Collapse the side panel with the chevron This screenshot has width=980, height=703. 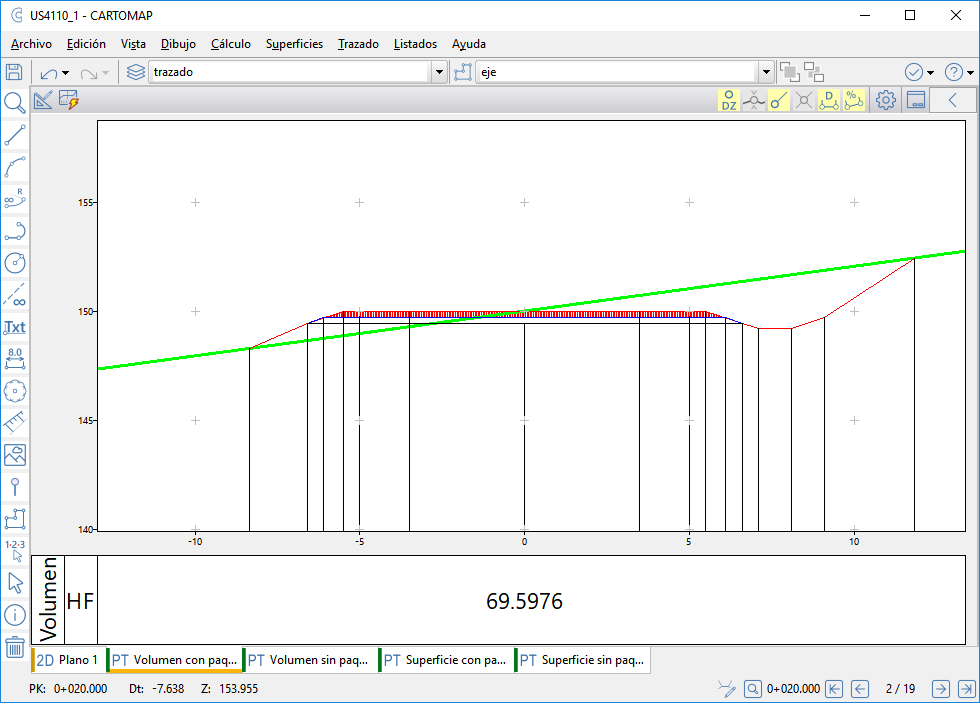point(953,100)
